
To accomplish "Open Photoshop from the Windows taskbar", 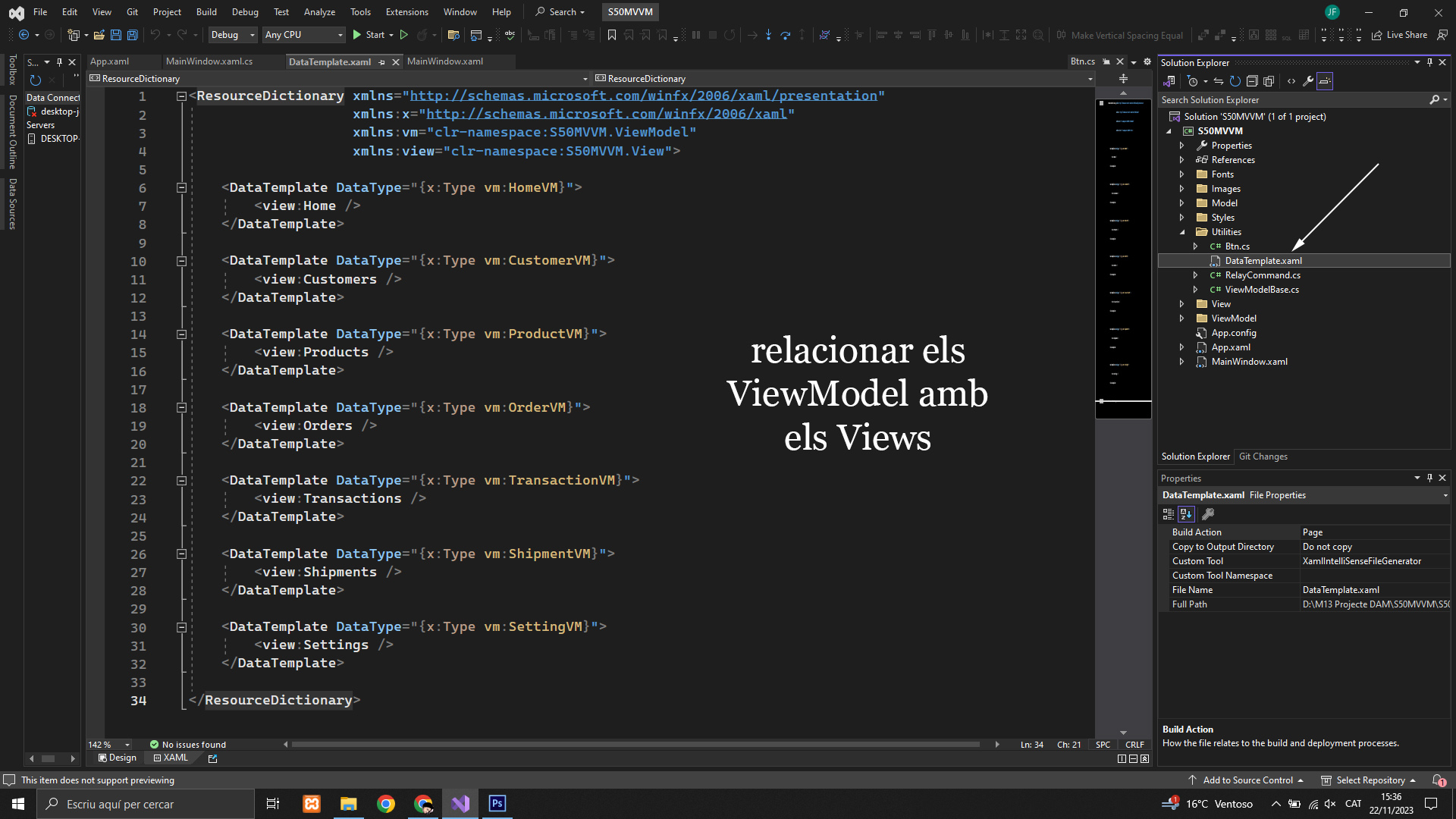I will coord(497,804).
